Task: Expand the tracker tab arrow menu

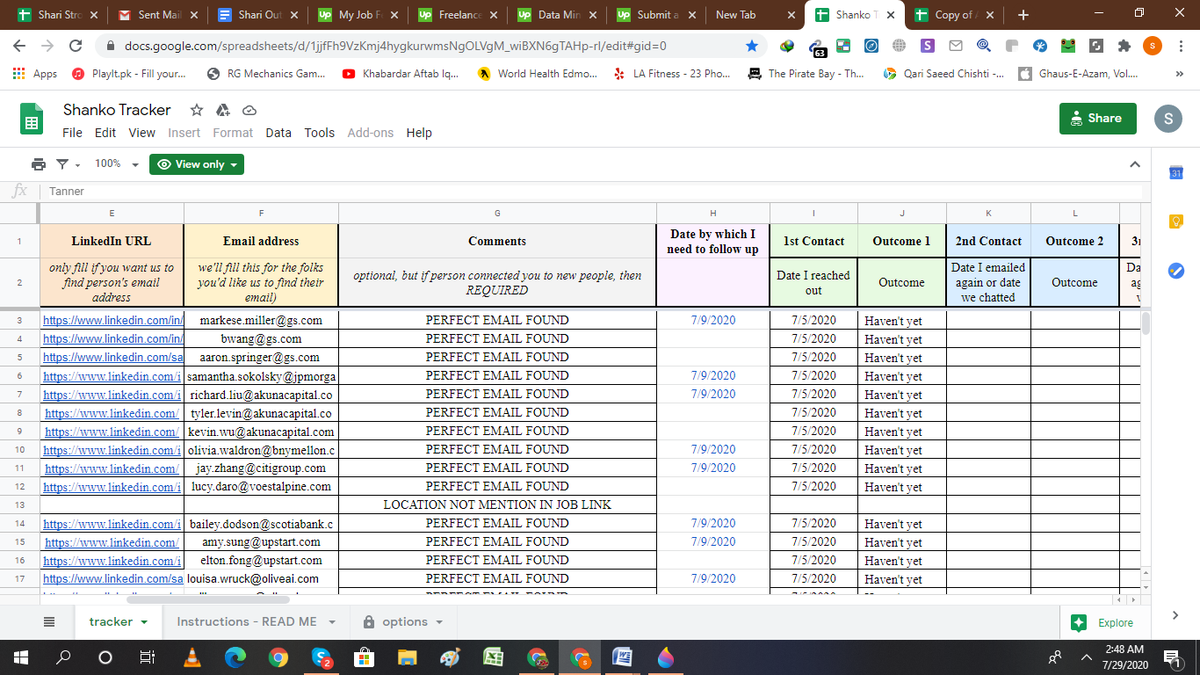Action: pyautogui.click(x=146, y=622)
